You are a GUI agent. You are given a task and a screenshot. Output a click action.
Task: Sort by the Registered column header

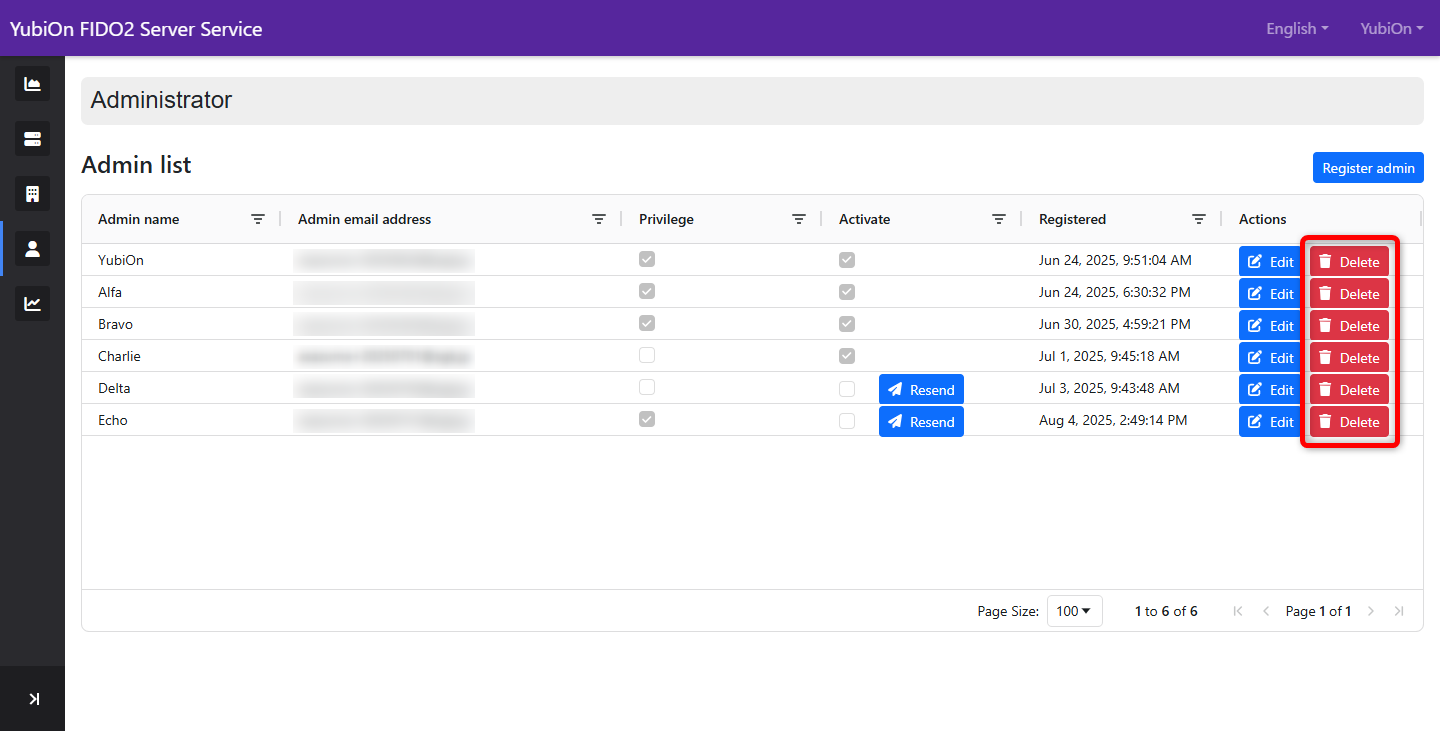(x=1072, y=219)
